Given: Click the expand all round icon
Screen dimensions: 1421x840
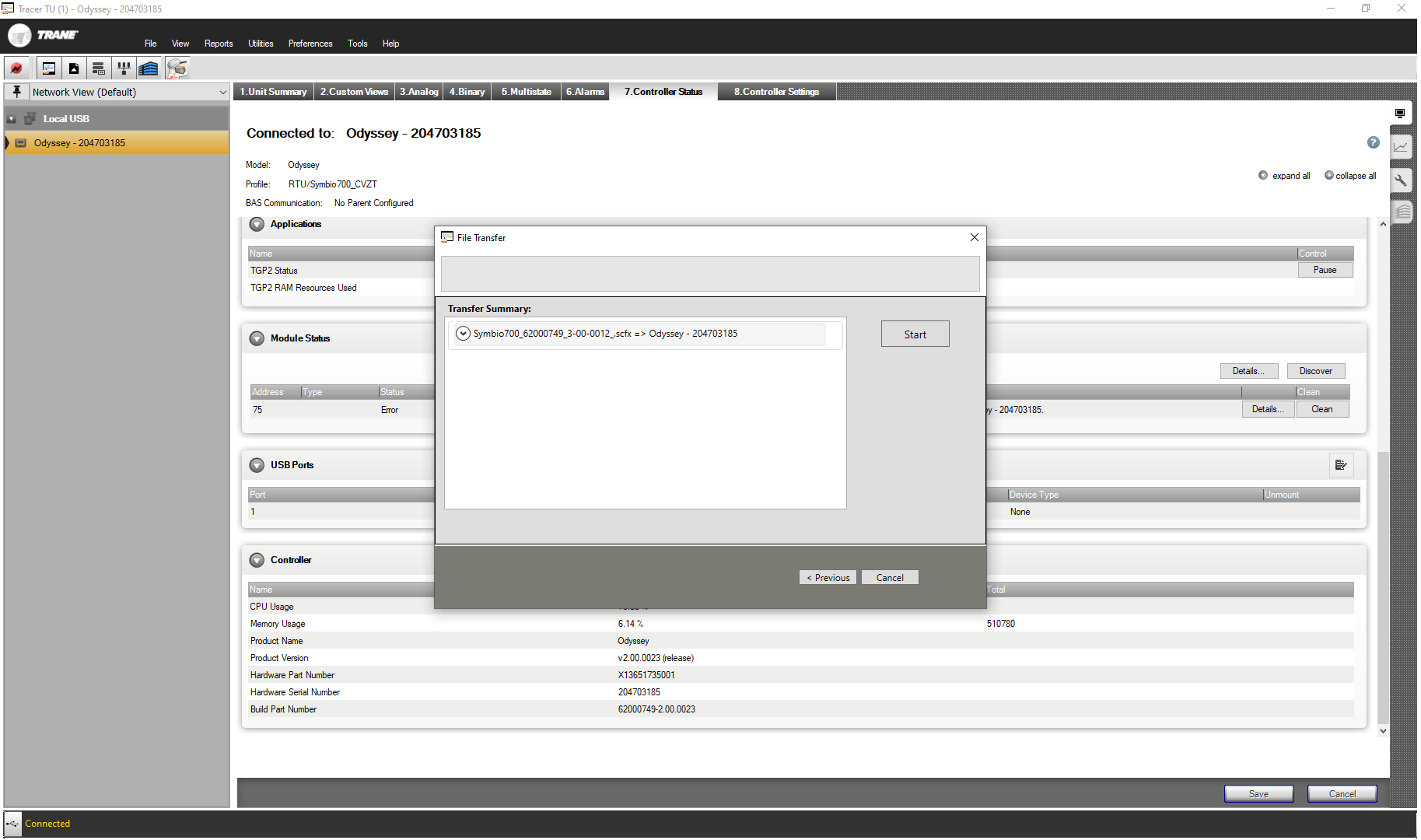Looking at the screenshot, I should click(1263, 176).
